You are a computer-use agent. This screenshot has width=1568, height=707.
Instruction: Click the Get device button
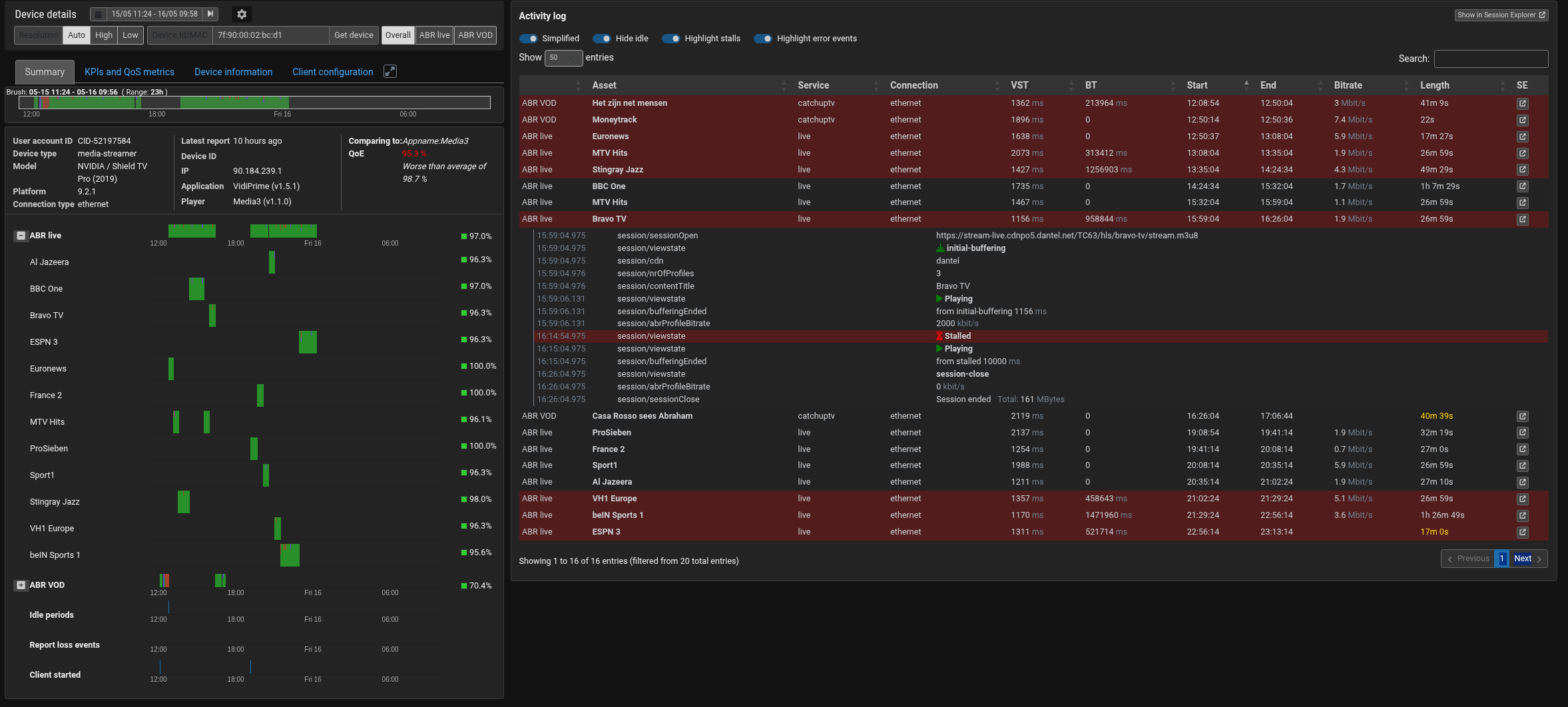[354, 35]
